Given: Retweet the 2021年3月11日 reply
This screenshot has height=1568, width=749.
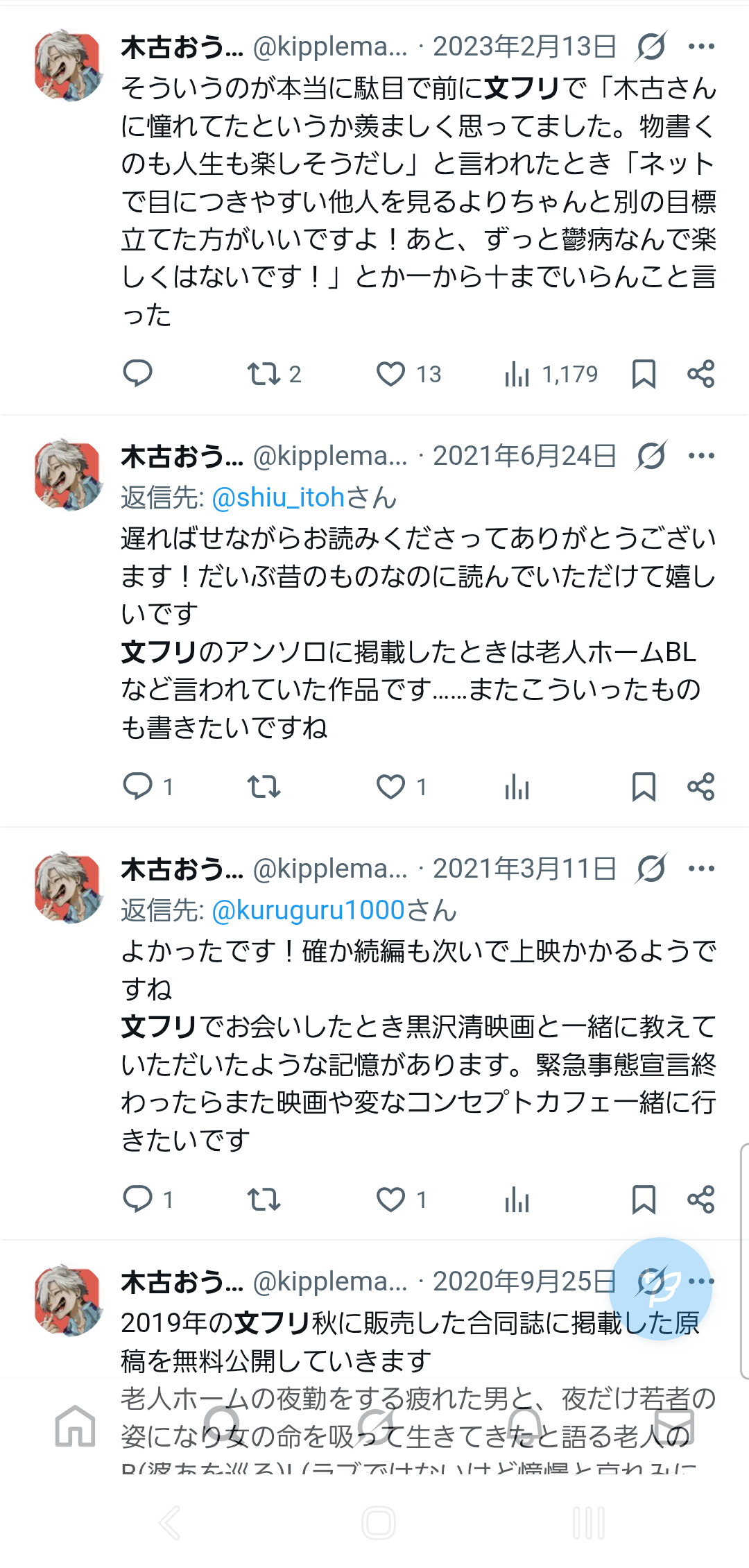Looking at the screenshot, I should tap(264, 1199).
